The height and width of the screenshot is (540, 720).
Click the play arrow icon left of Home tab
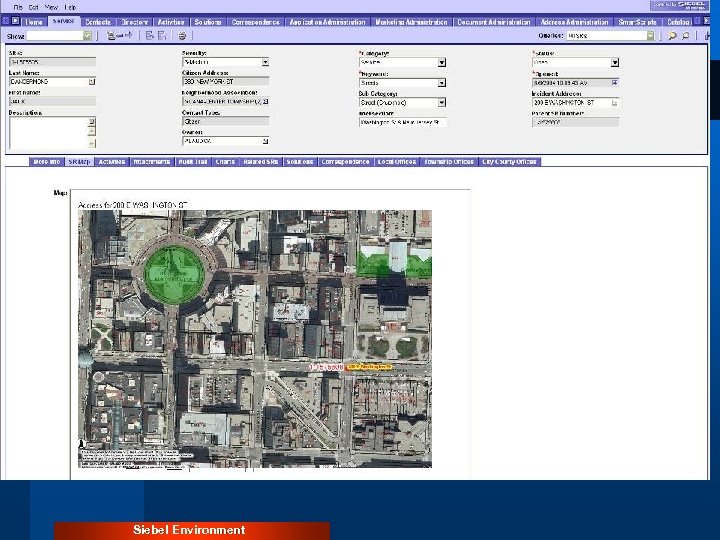16,21
